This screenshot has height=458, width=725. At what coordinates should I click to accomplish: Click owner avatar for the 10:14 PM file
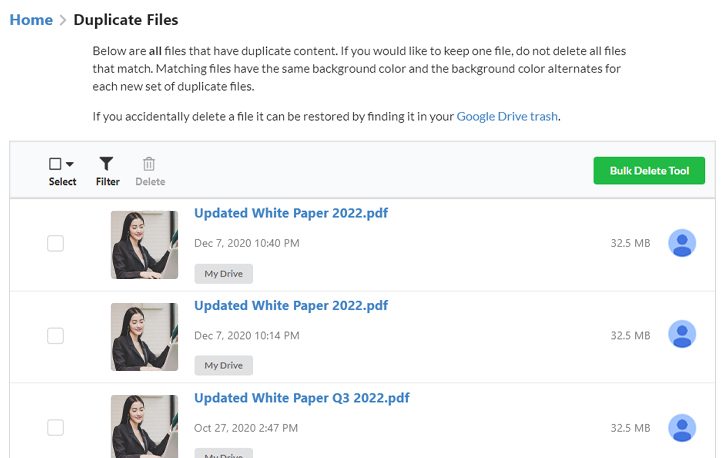coord(682,334)
